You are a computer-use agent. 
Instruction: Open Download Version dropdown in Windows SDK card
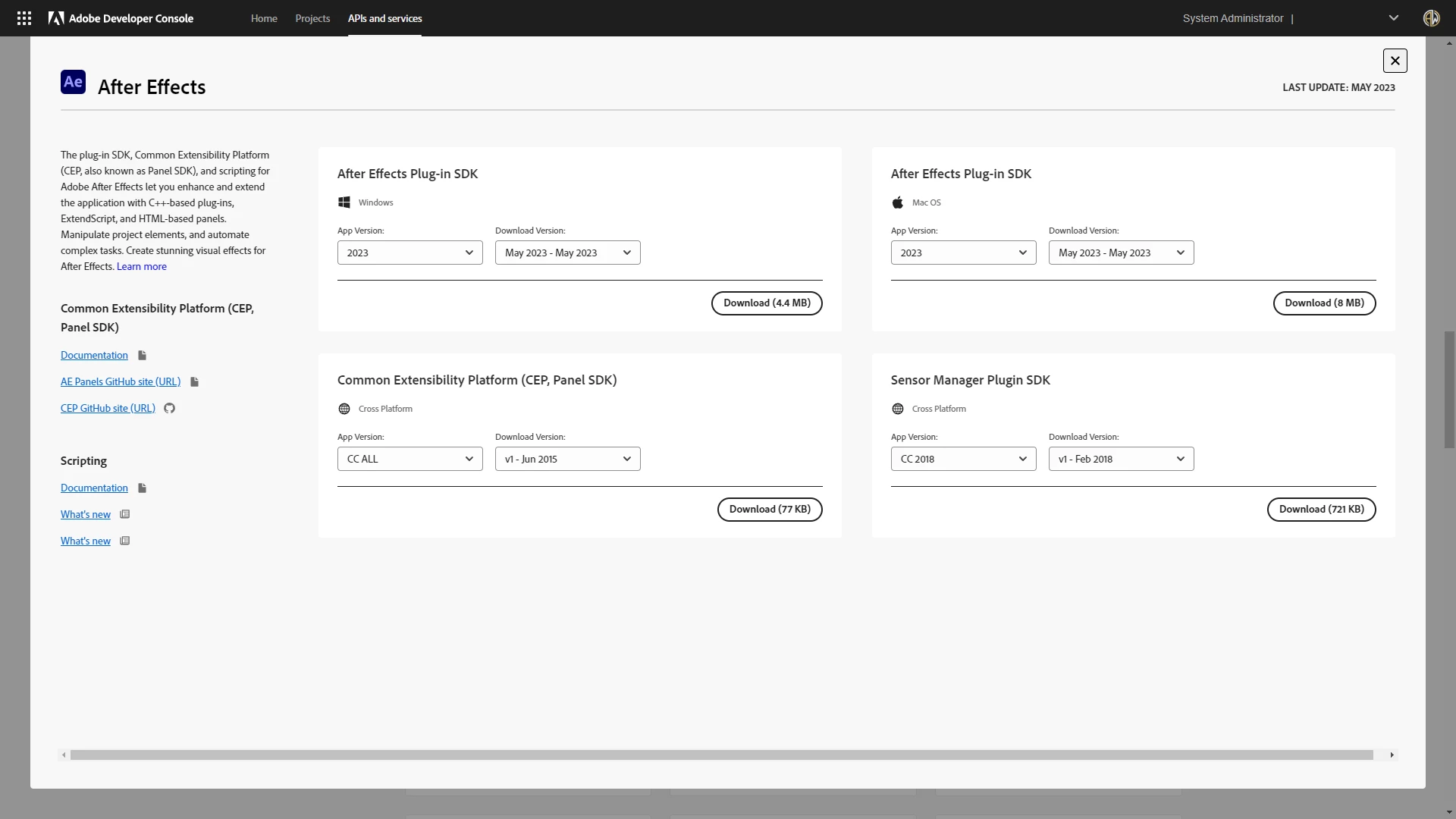[x=568, y=253]
